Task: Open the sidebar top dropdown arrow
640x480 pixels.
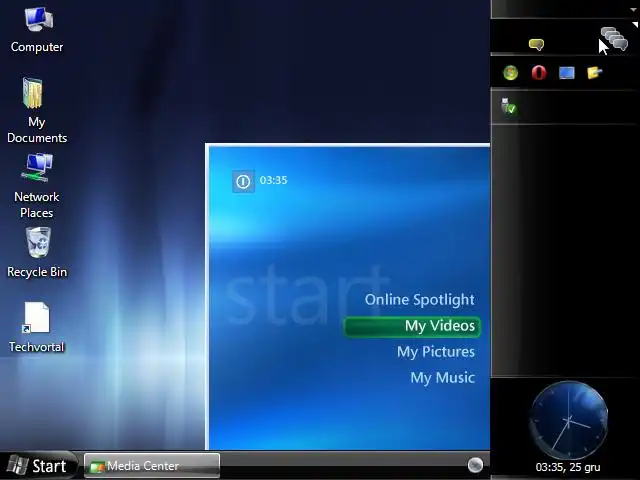Action: (633, 9)
